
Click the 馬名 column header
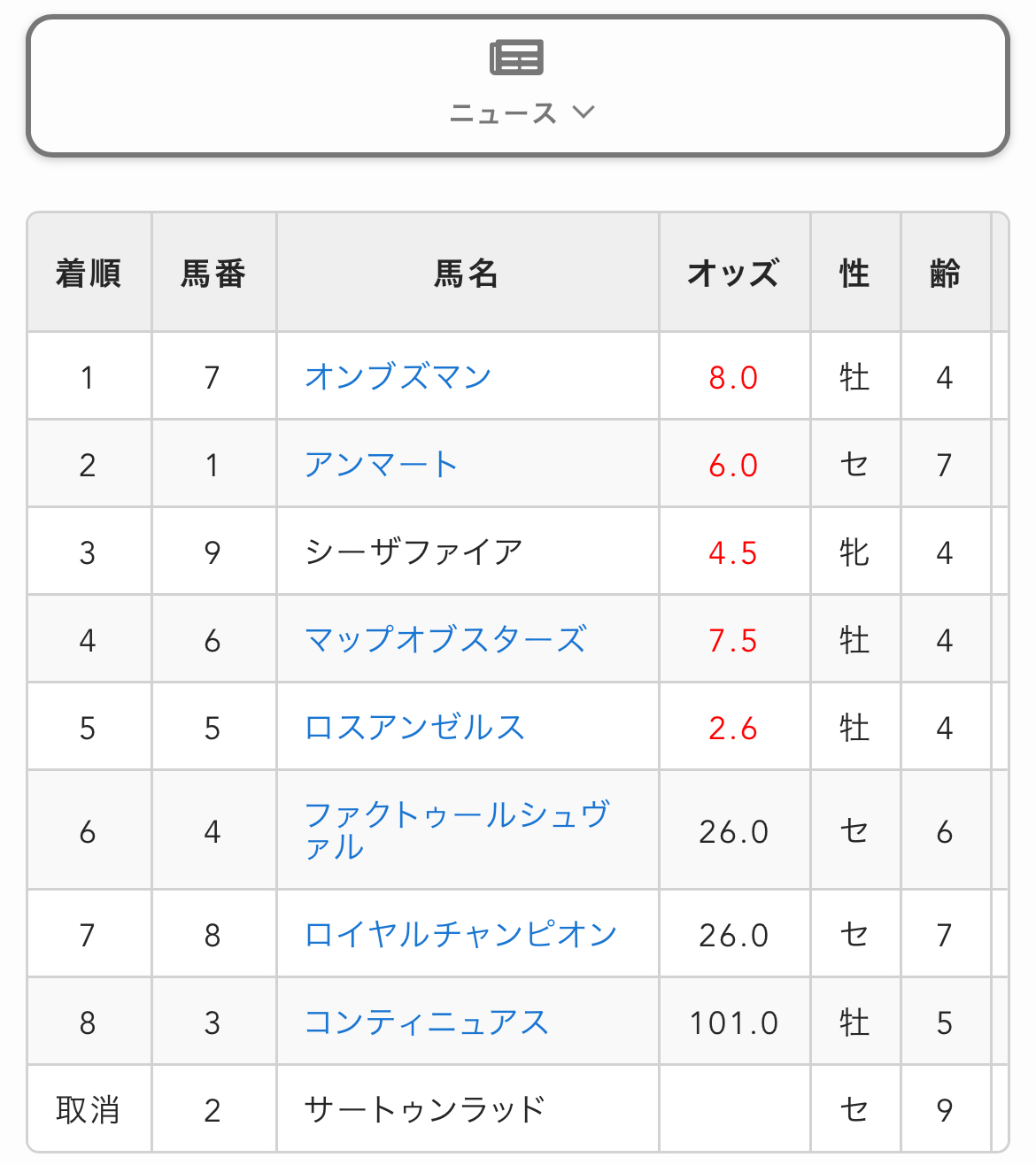(x=467, y=274)
